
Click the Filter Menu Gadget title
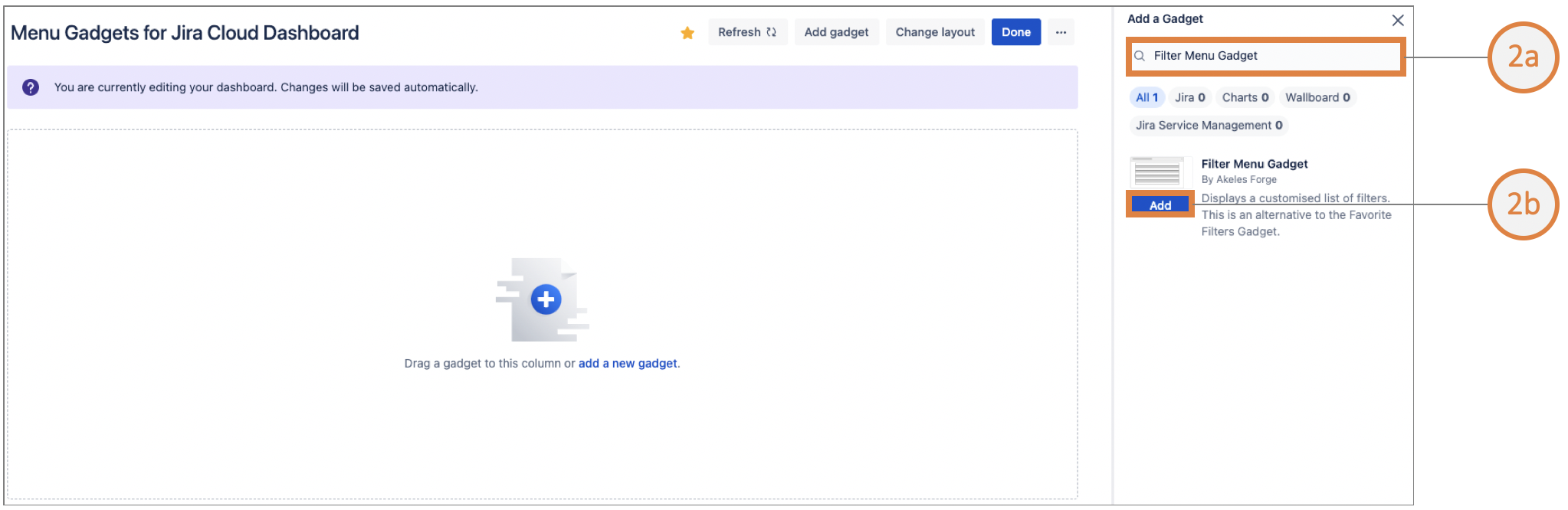click(x=1254, y=164)
